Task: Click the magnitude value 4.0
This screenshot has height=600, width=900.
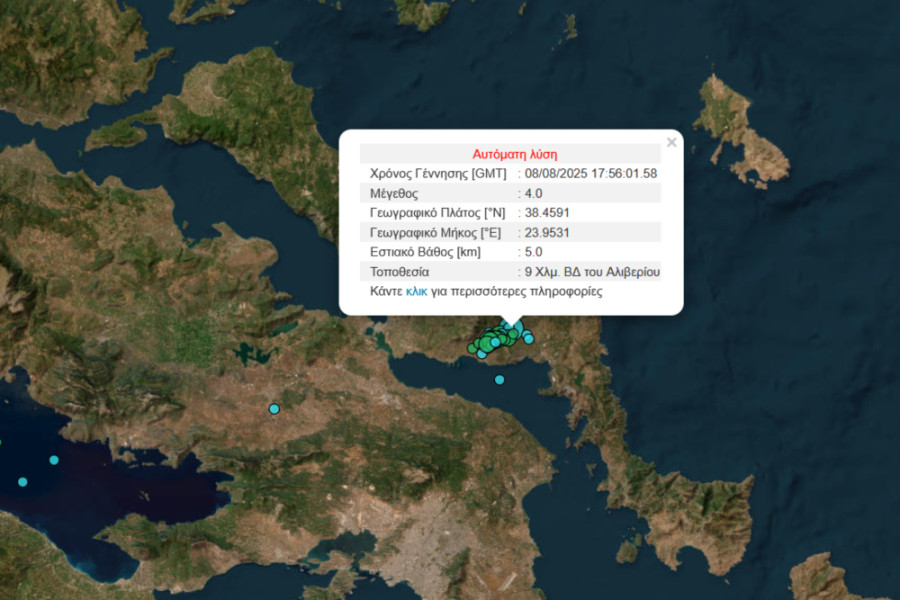Action: coord(533,193)
